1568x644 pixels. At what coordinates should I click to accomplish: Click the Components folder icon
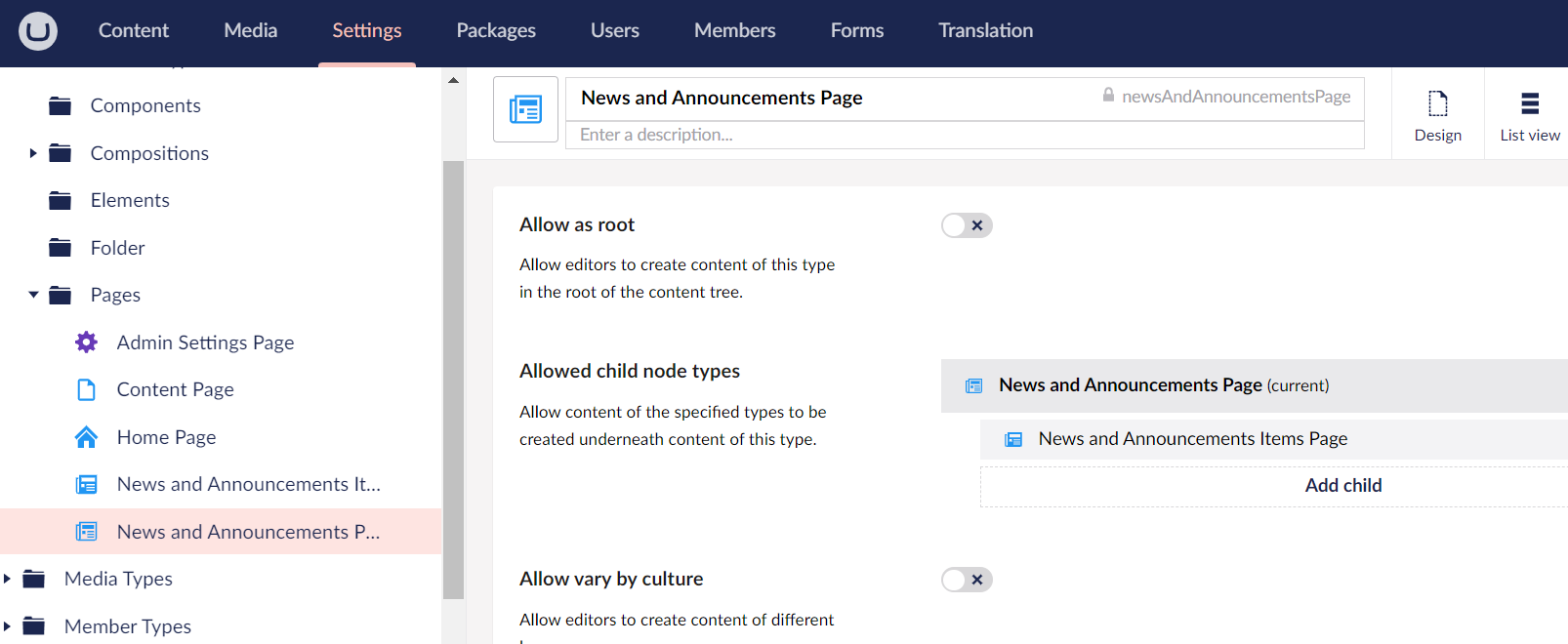pyautogui.click(x=61, y=105)
